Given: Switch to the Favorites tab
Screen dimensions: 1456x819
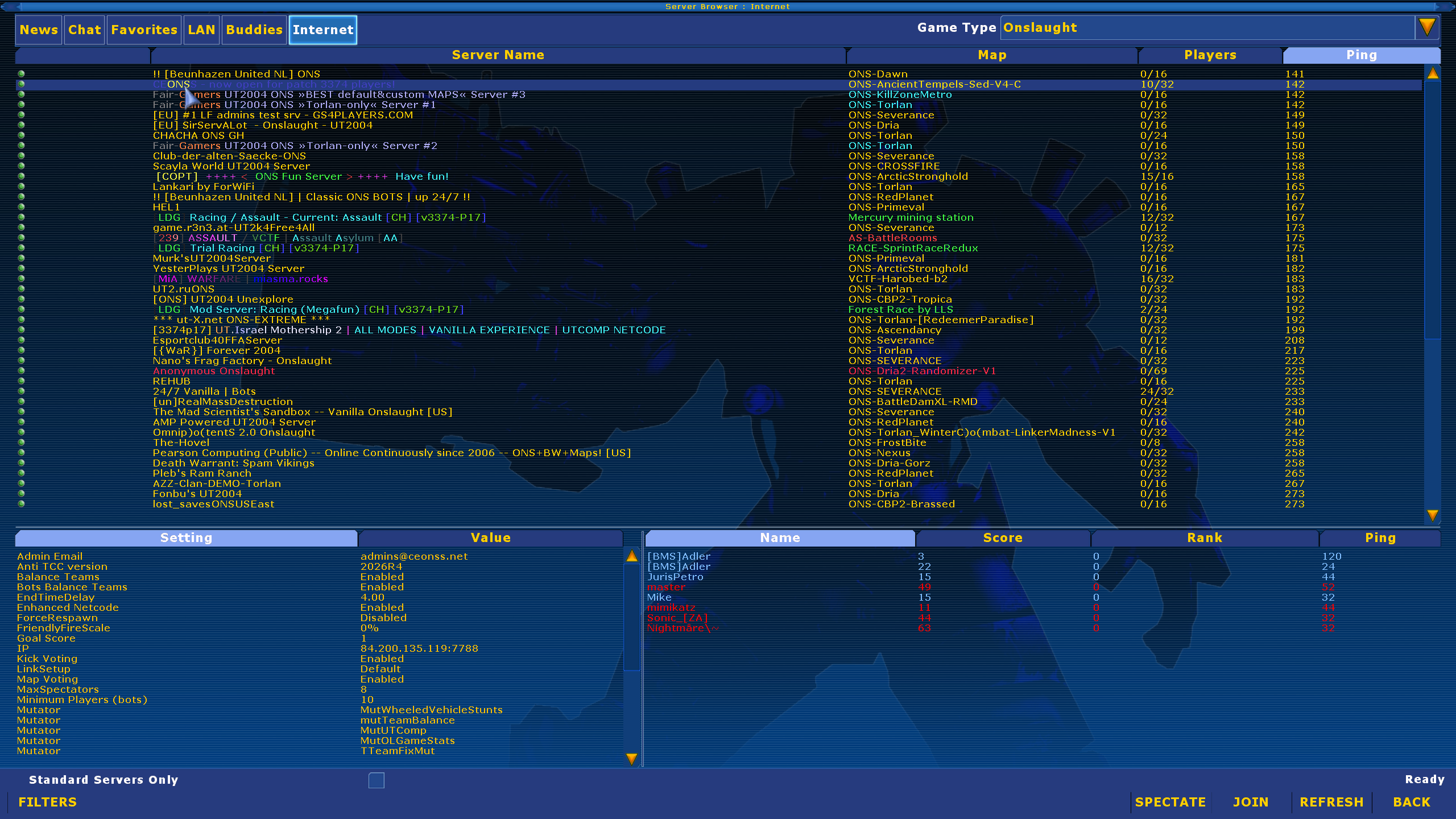Looking at the screenshot, I should point(144,30).
